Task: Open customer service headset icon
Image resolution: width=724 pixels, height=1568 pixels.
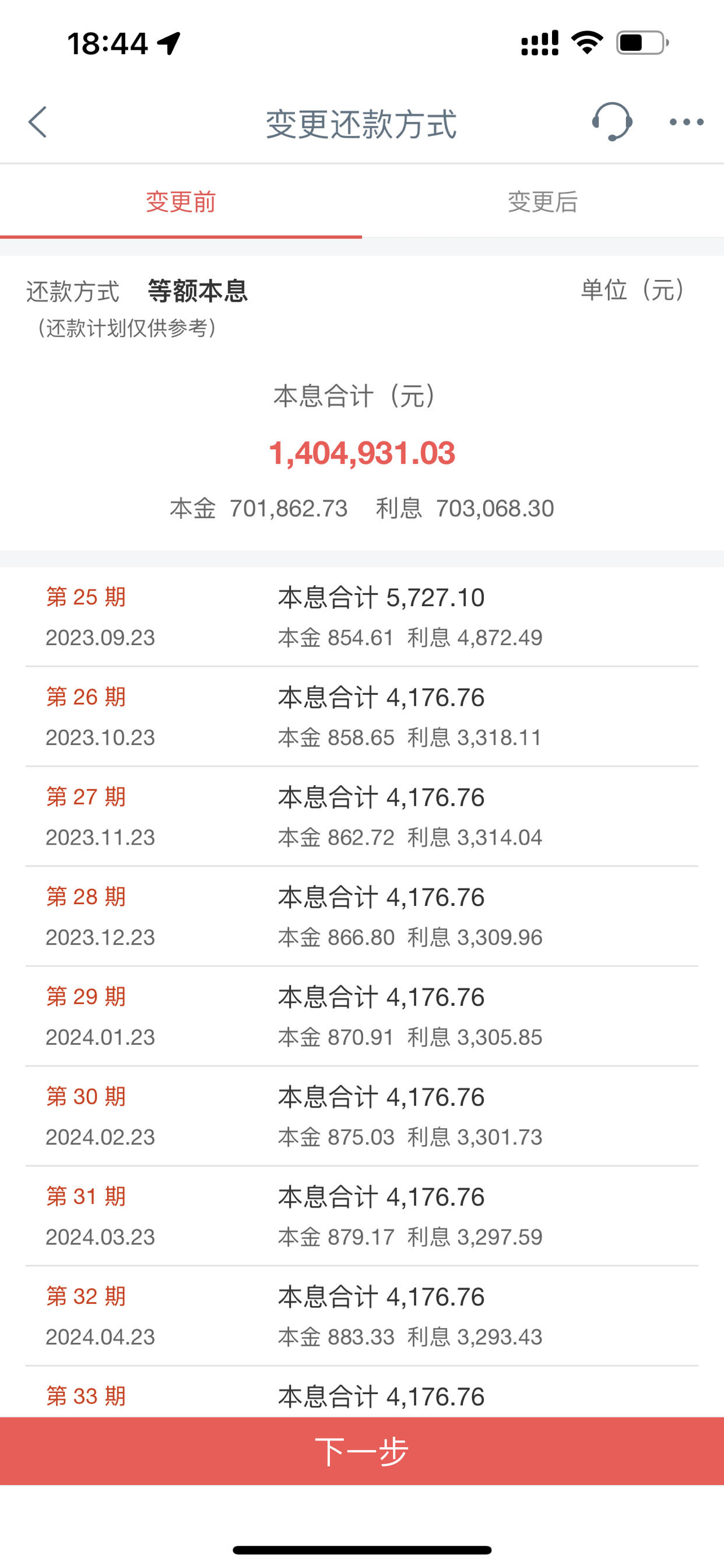Action: [x=611, y=121]
